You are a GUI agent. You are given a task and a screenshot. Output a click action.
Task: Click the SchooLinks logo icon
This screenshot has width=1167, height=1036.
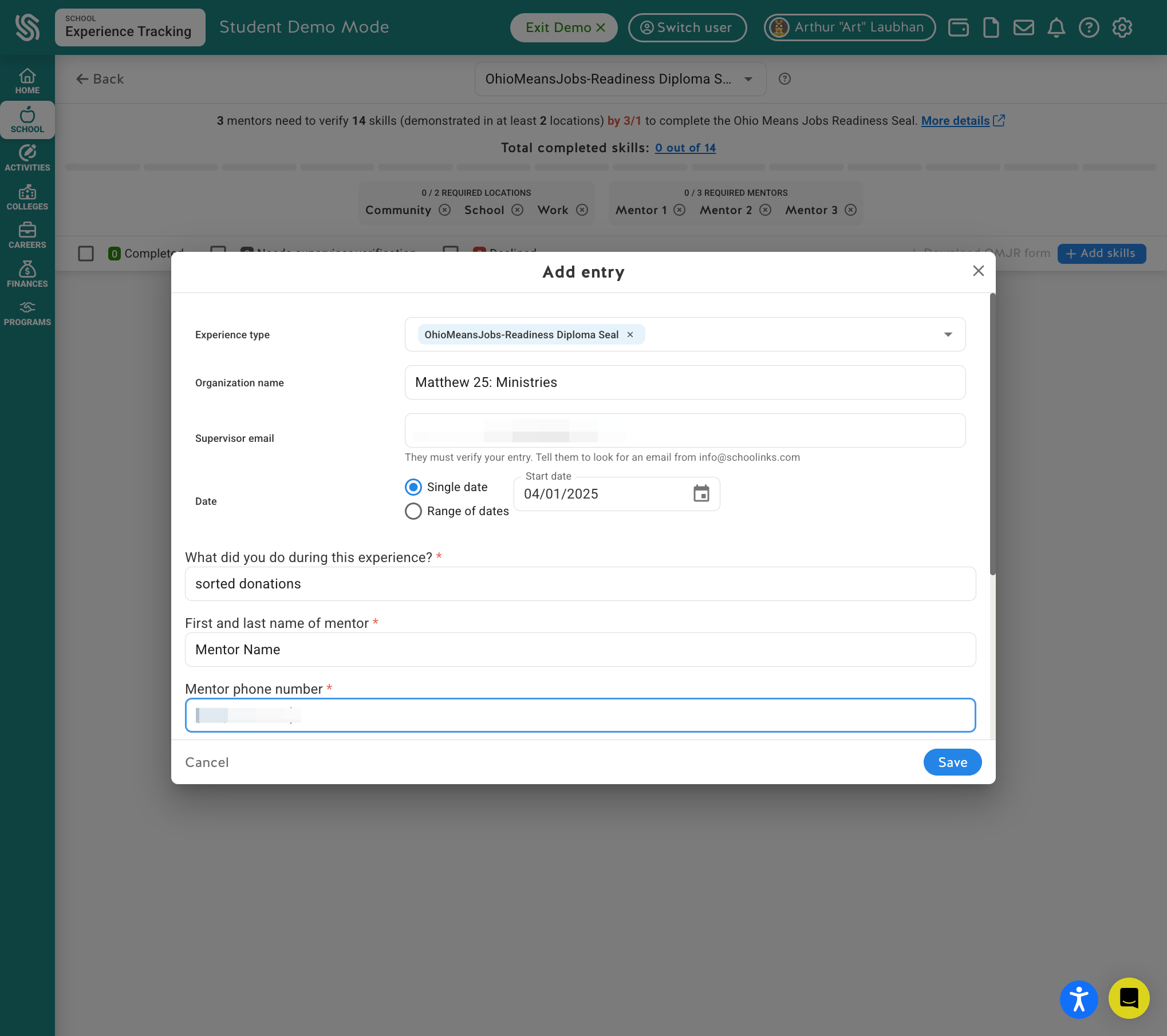27,27
